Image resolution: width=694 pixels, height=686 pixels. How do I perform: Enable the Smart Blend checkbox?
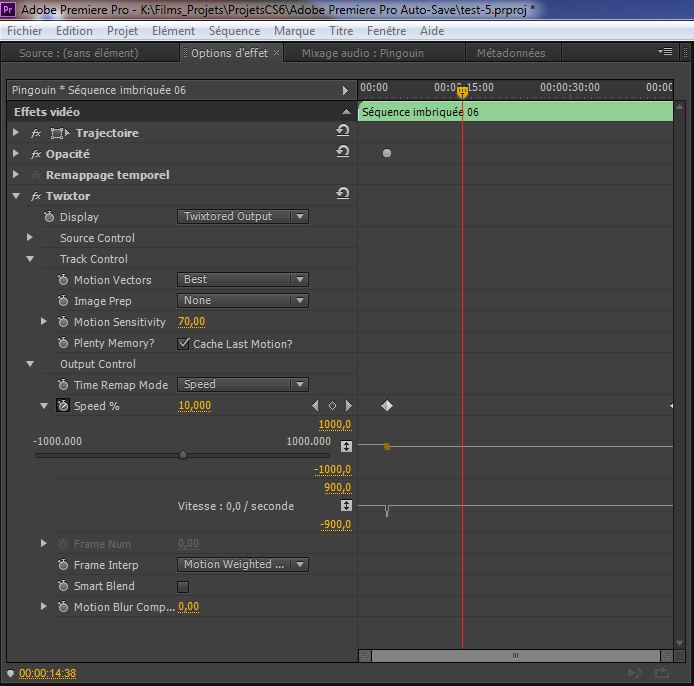coord(183,587)
